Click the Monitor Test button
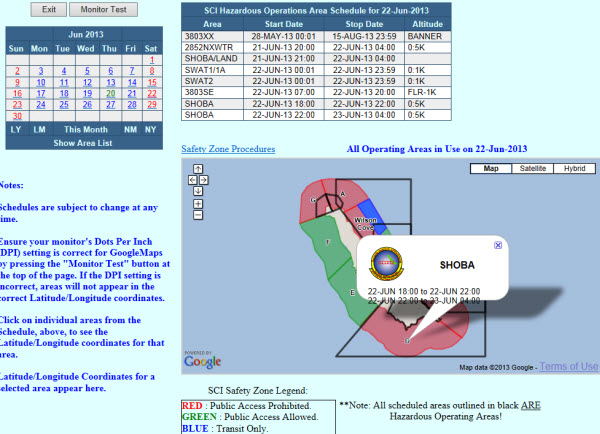This screenshot has height=434, width=600. pos(103,10)
